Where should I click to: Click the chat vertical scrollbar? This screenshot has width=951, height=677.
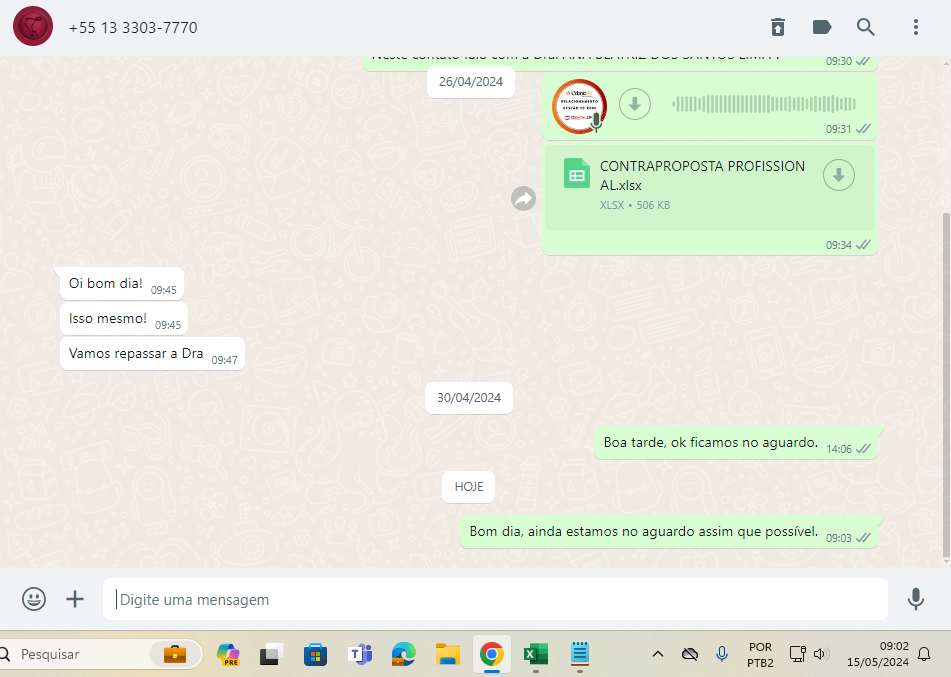[x=947, y=385]
